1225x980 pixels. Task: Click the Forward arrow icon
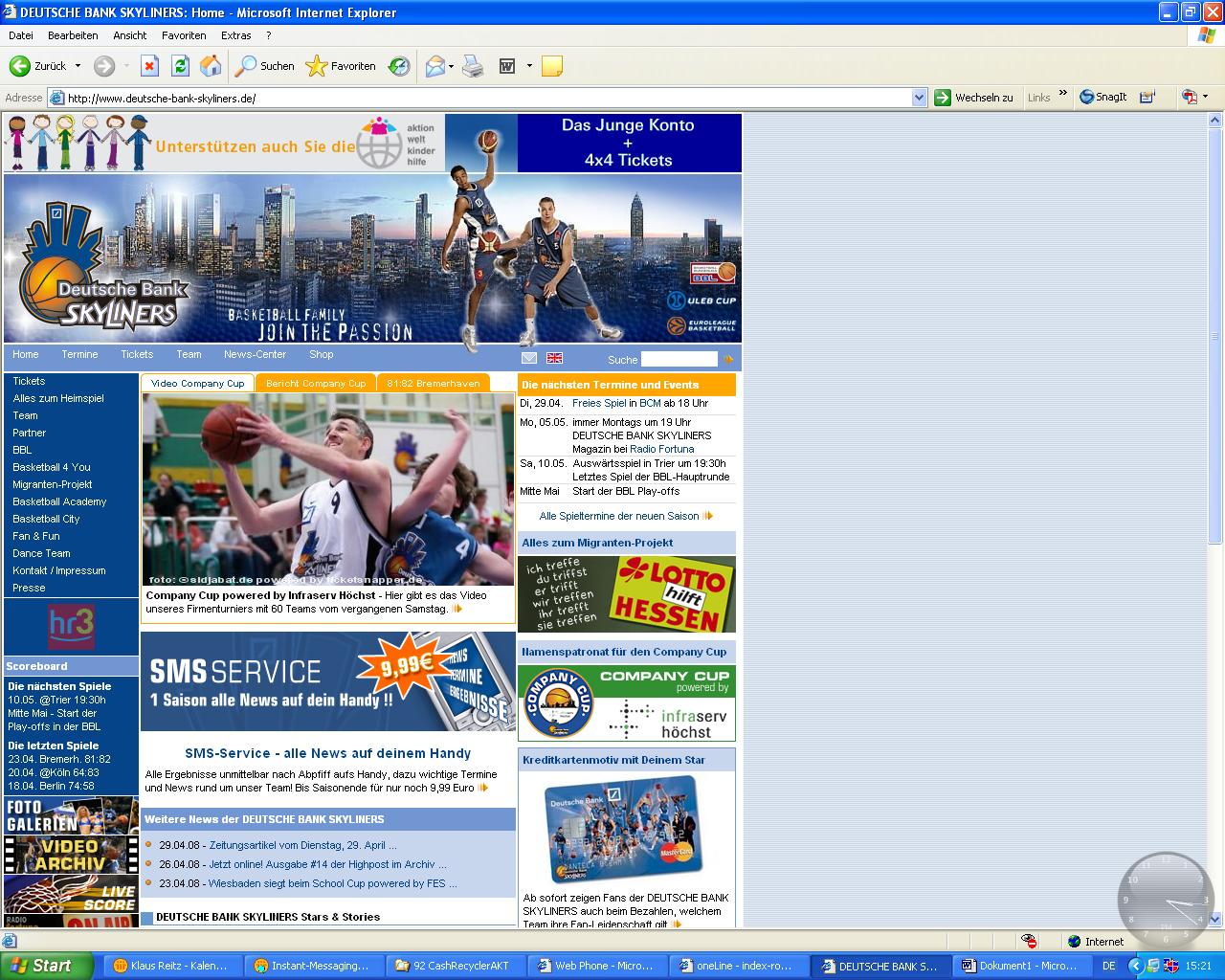click(104, 66)
